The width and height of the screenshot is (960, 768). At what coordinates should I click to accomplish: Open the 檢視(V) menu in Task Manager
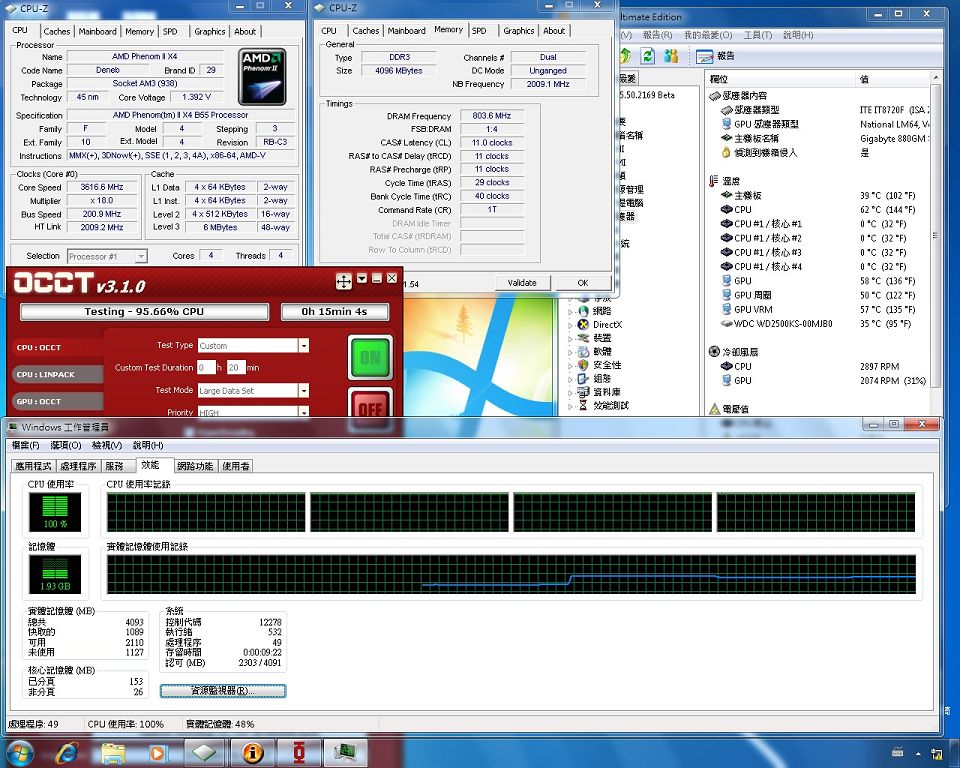pos(107,445)
